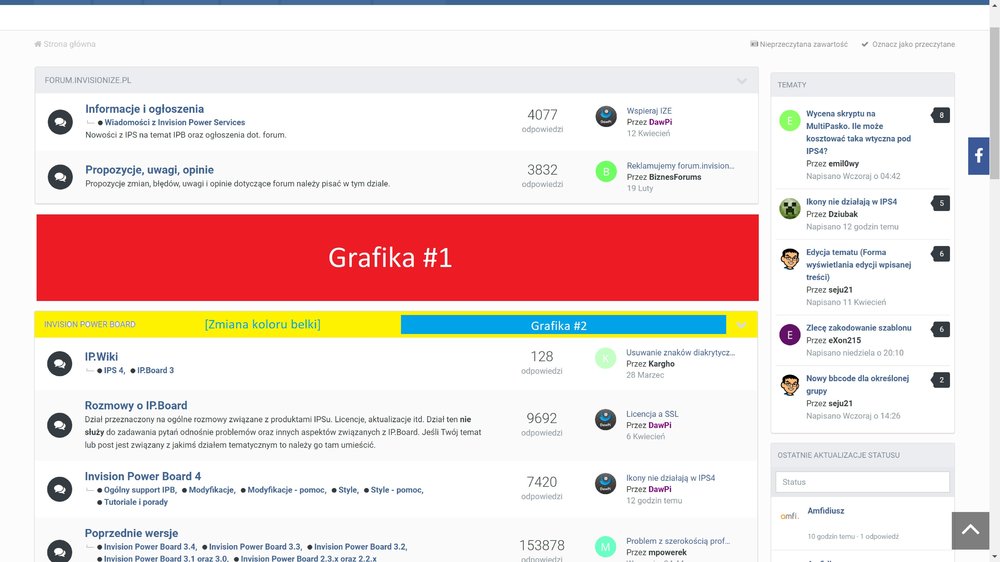Click the IP.Wiki forum bubble icon
The image size is (1000, 562).
tap(60, 363)
